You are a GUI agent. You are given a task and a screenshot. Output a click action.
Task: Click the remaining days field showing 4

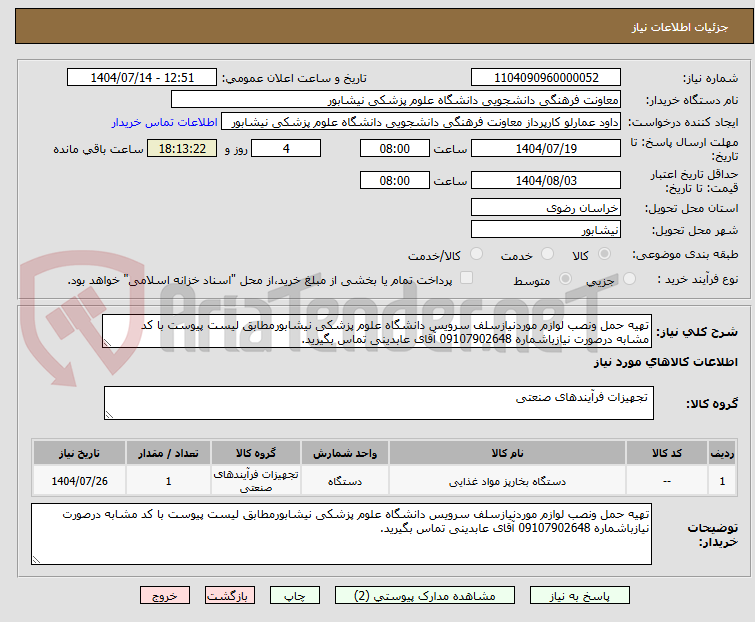pos(286,148)
